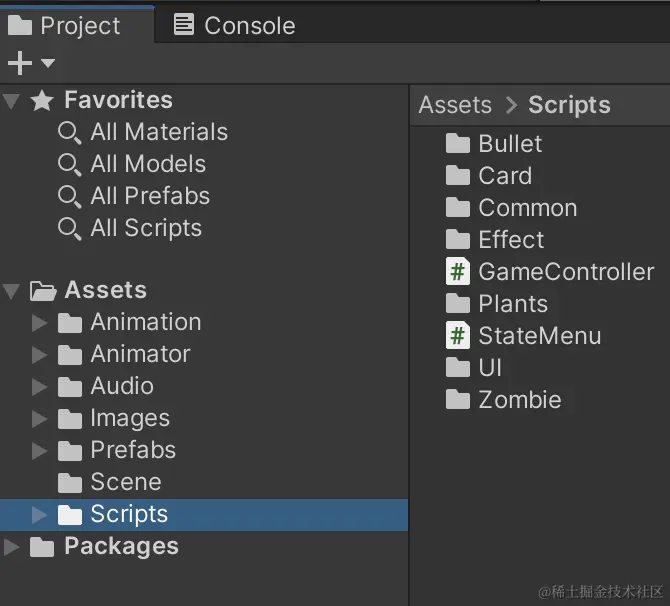Screen dimensions: 670x606
Task: Expand the Animation folder arrow
Action: (39, 322)
